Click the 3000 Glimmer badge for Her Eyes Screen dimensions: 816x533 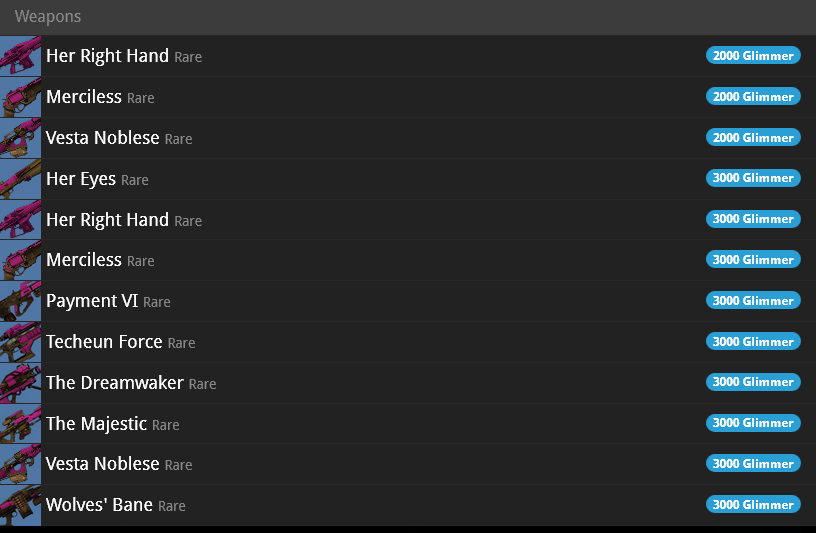click(x=753, y=178)
